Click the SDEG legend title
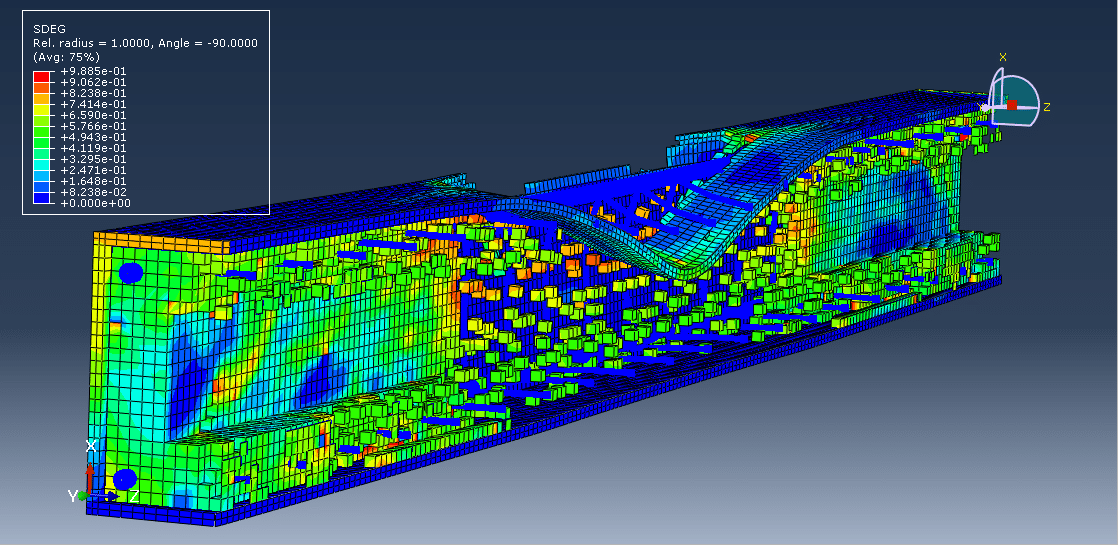 point(47,28)
